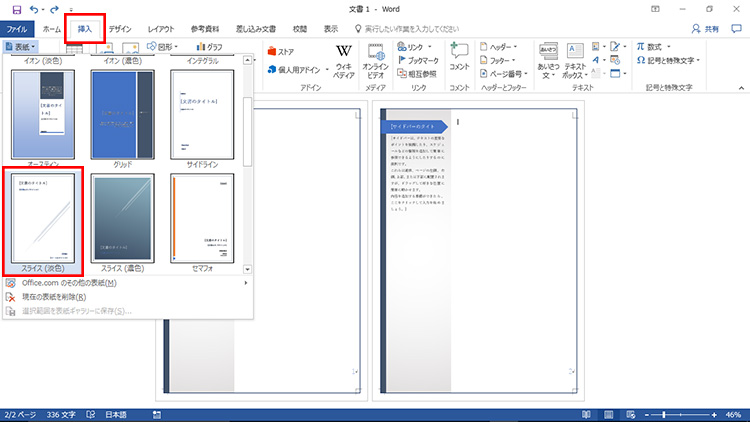Insert an online video

click(376, 58)
